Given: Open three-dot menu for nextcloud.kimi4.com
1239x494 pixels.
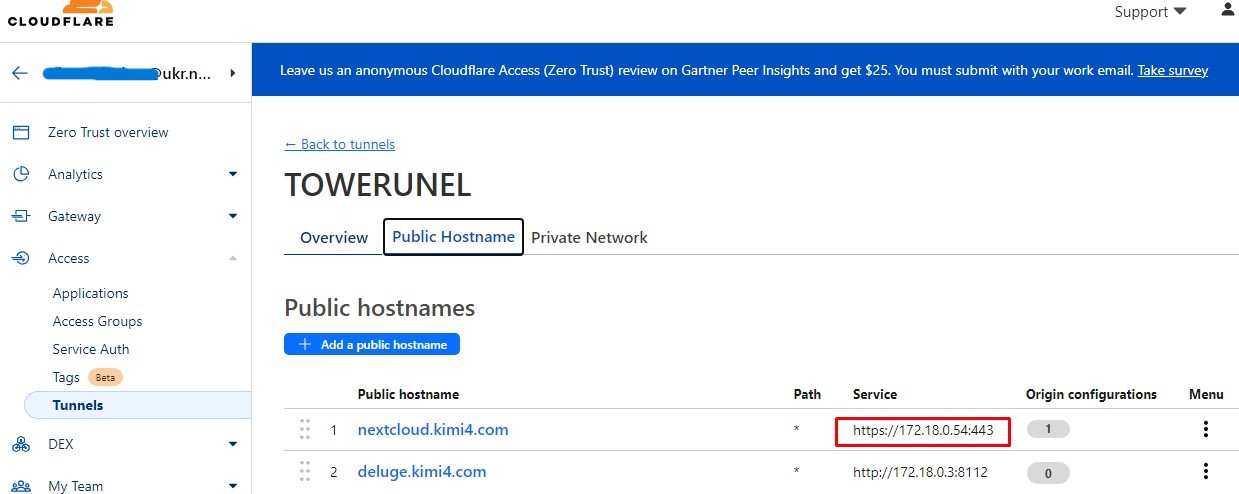Looking at the screenshot, I should pyautogui.click(x=1206, y=429).
